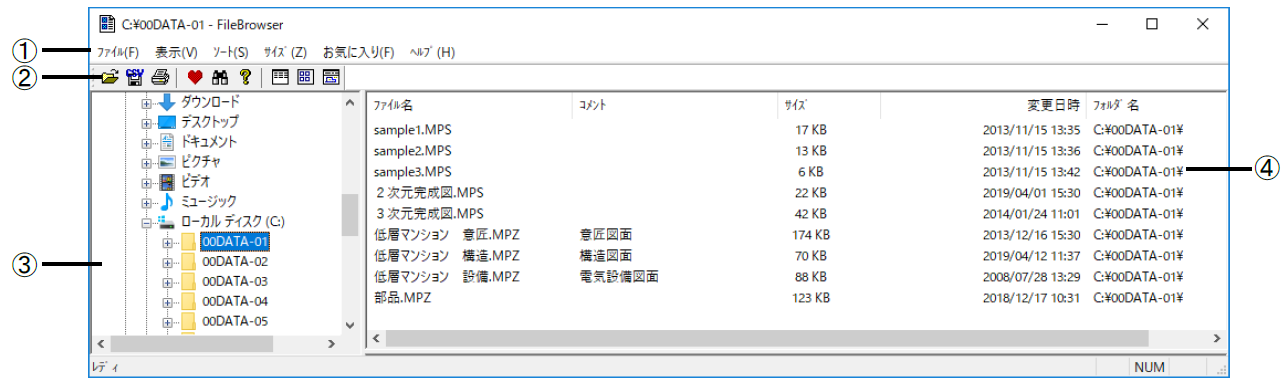Click the printer toolbar icon
1284x382 pixels.
pos(160,76)
